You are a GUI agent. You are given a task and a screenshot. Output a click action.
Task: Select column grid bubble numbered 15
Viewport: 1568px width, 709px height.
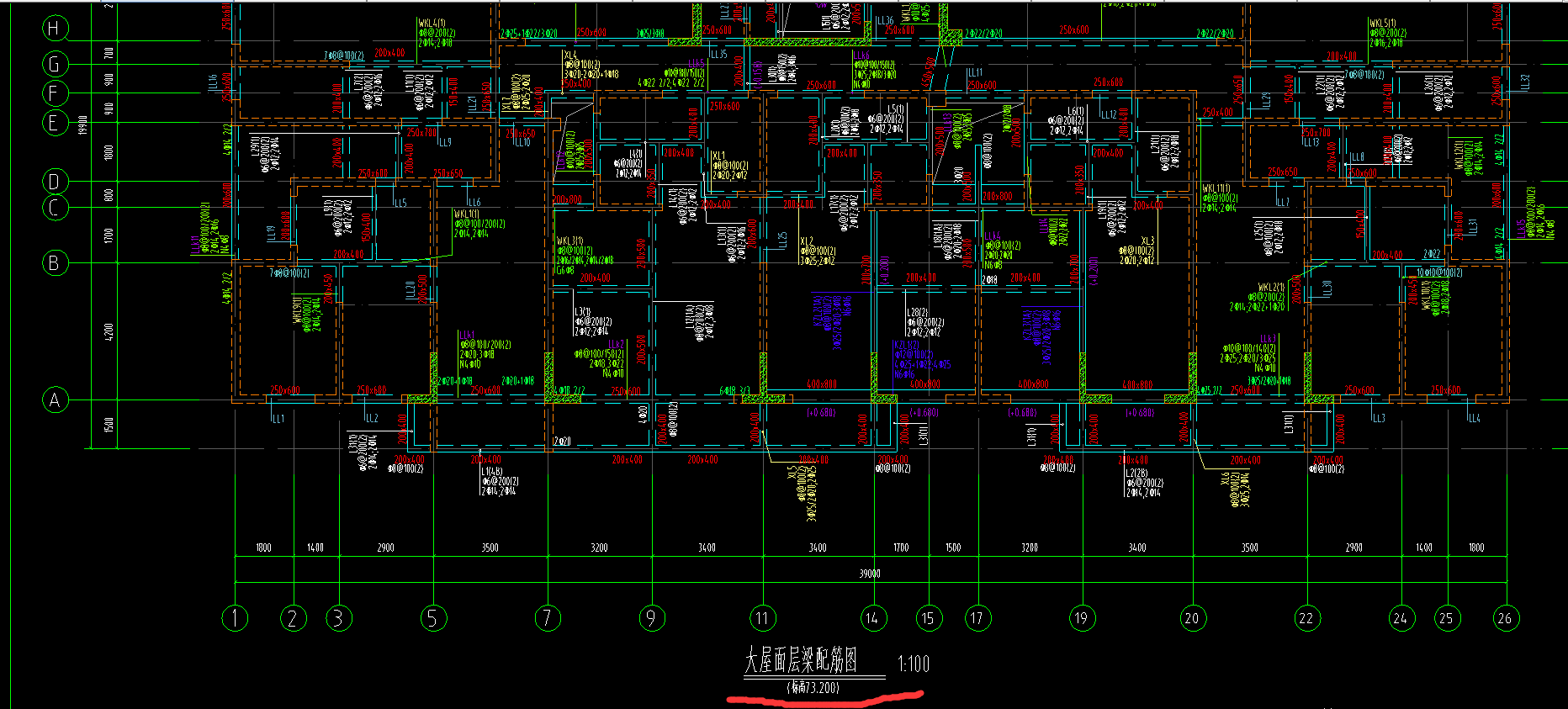point(929,618)
